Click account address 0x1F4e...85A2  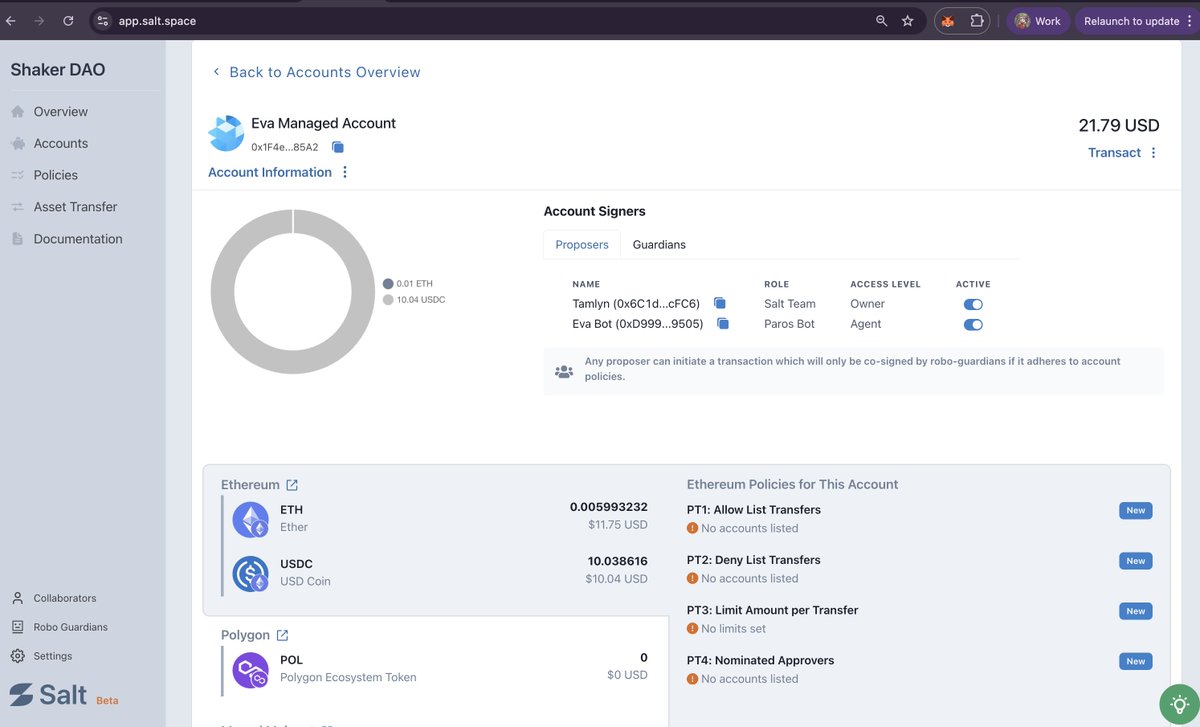(285, 147)
